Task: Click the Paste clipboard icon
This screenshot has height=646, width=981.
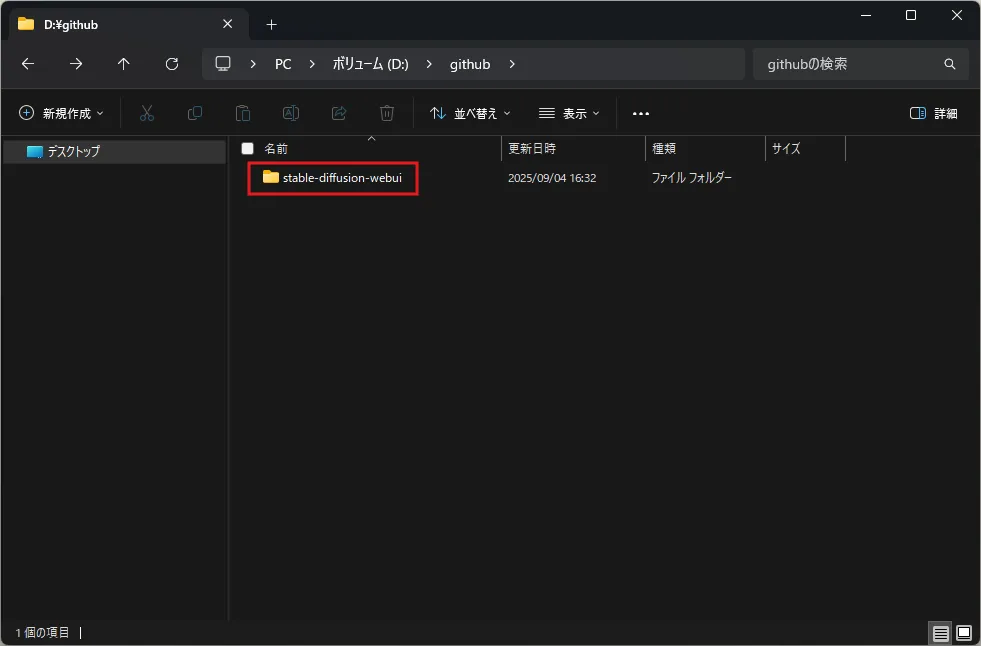Action: click(243, 113)
